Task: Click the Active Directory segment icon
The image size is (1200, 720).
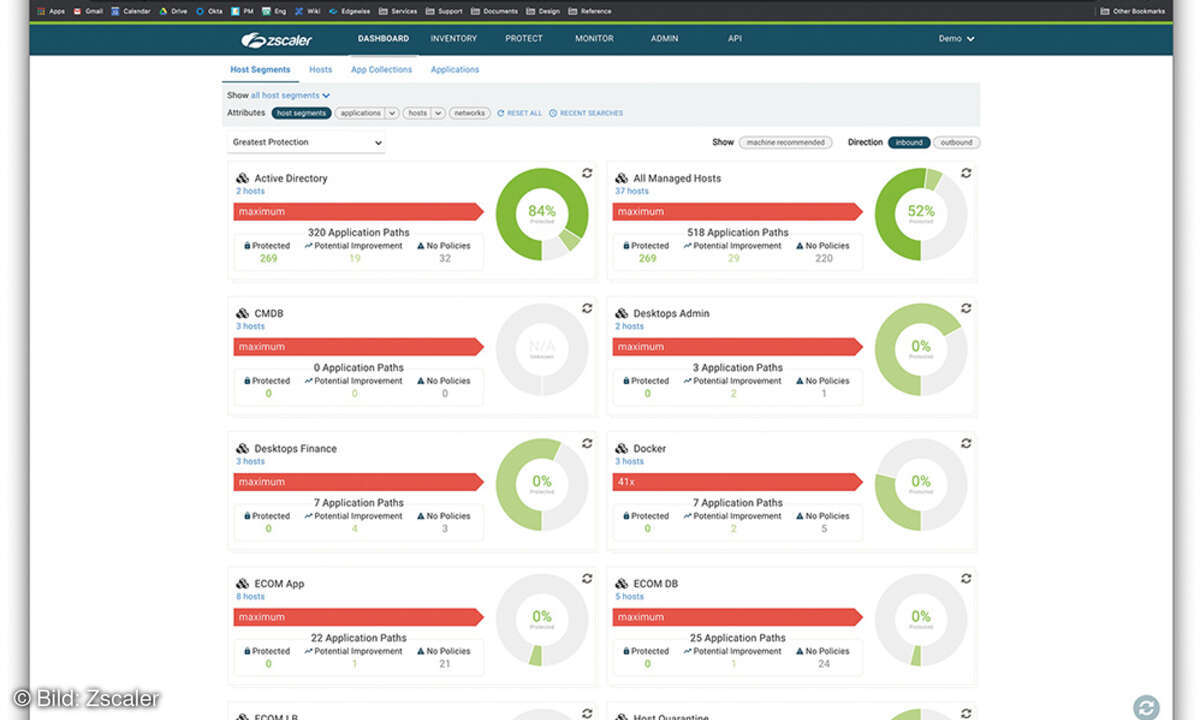Action: [x=242, y=178]
